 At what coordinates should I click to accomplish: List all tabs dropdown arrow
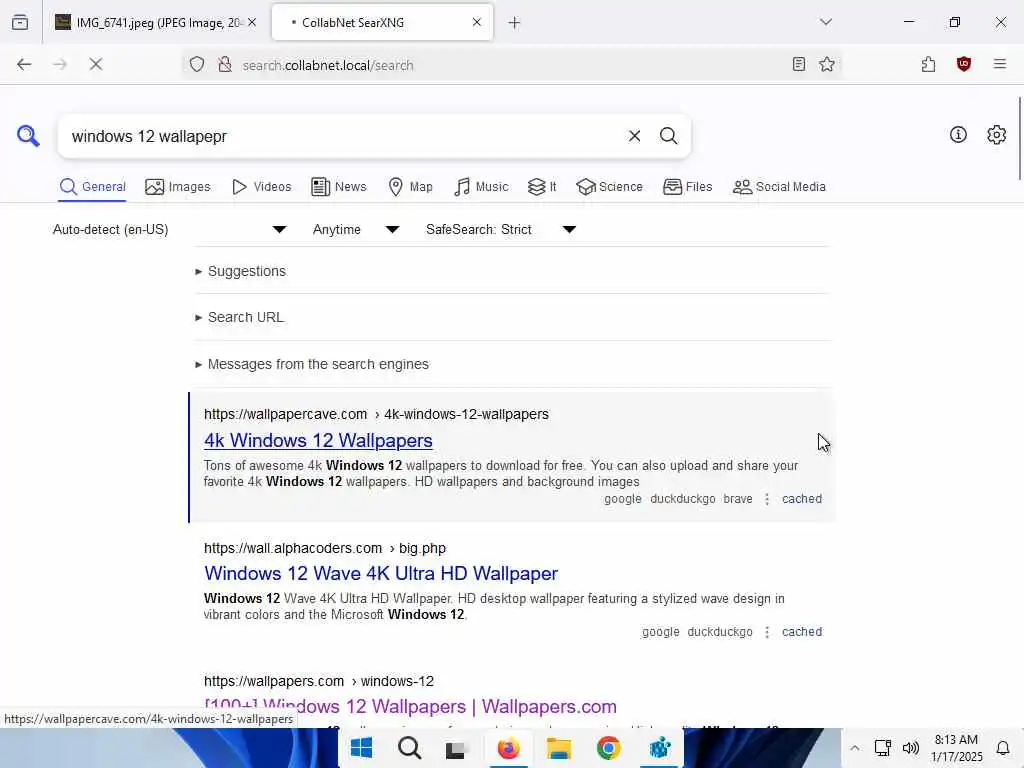point(825,22)
